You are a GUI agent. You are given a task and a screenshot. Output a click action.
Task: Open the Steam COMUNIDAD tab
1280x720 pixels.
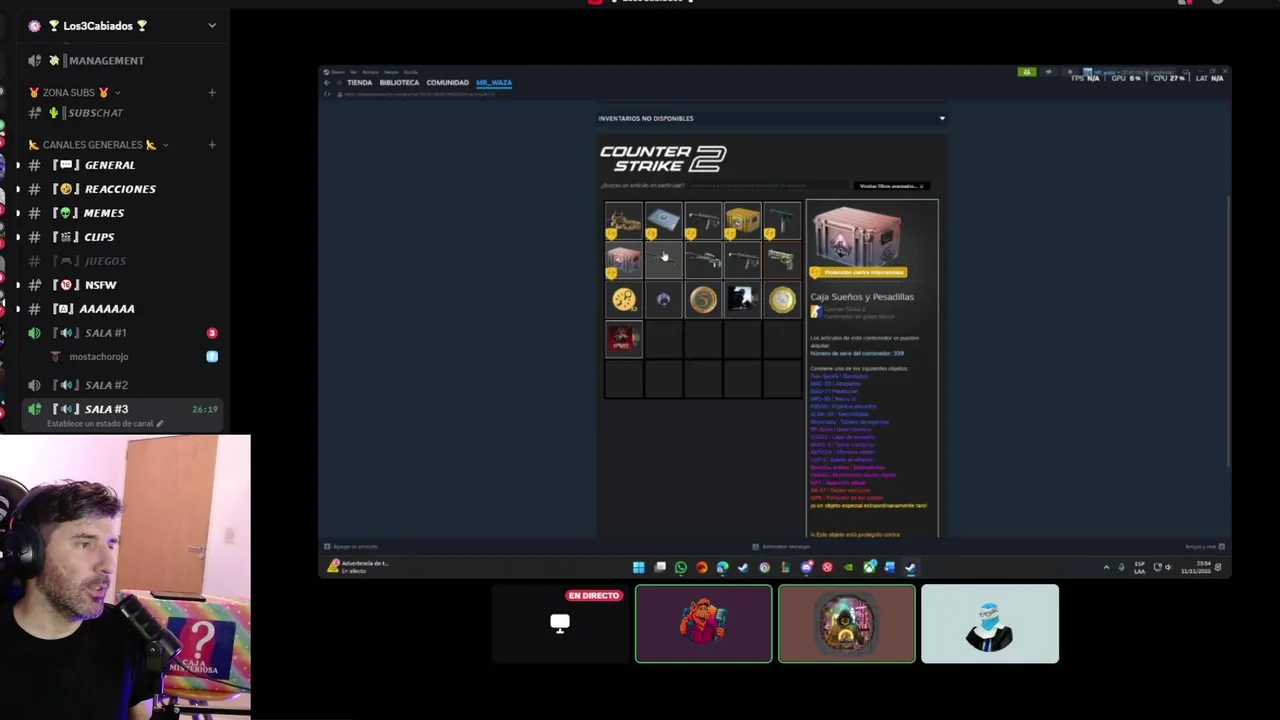point(447,83)
